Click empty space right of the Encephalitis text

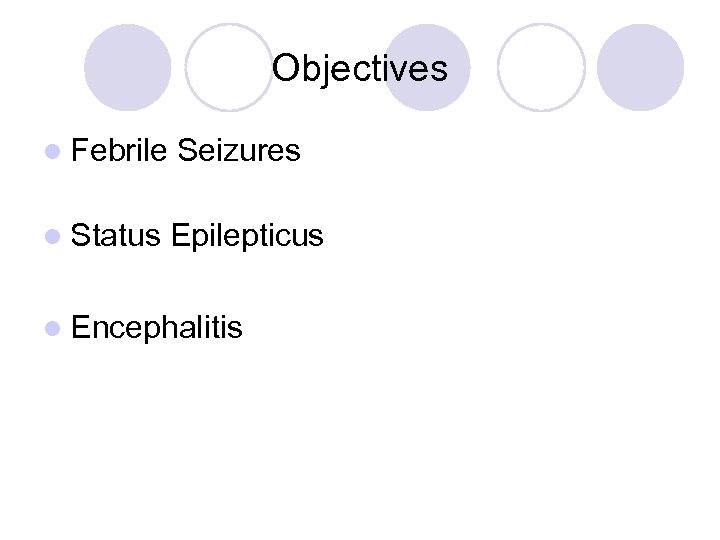[x=450, y=327]
